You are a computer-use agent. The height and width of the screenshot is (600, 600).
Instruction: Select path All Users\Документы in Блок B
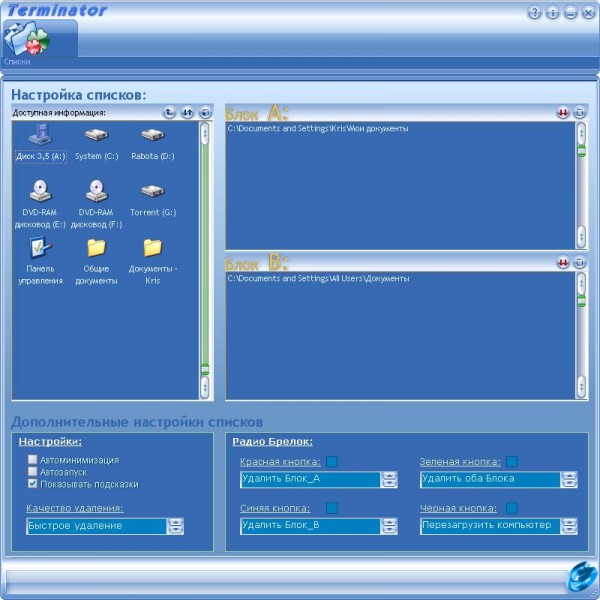(x=318, y=279)
